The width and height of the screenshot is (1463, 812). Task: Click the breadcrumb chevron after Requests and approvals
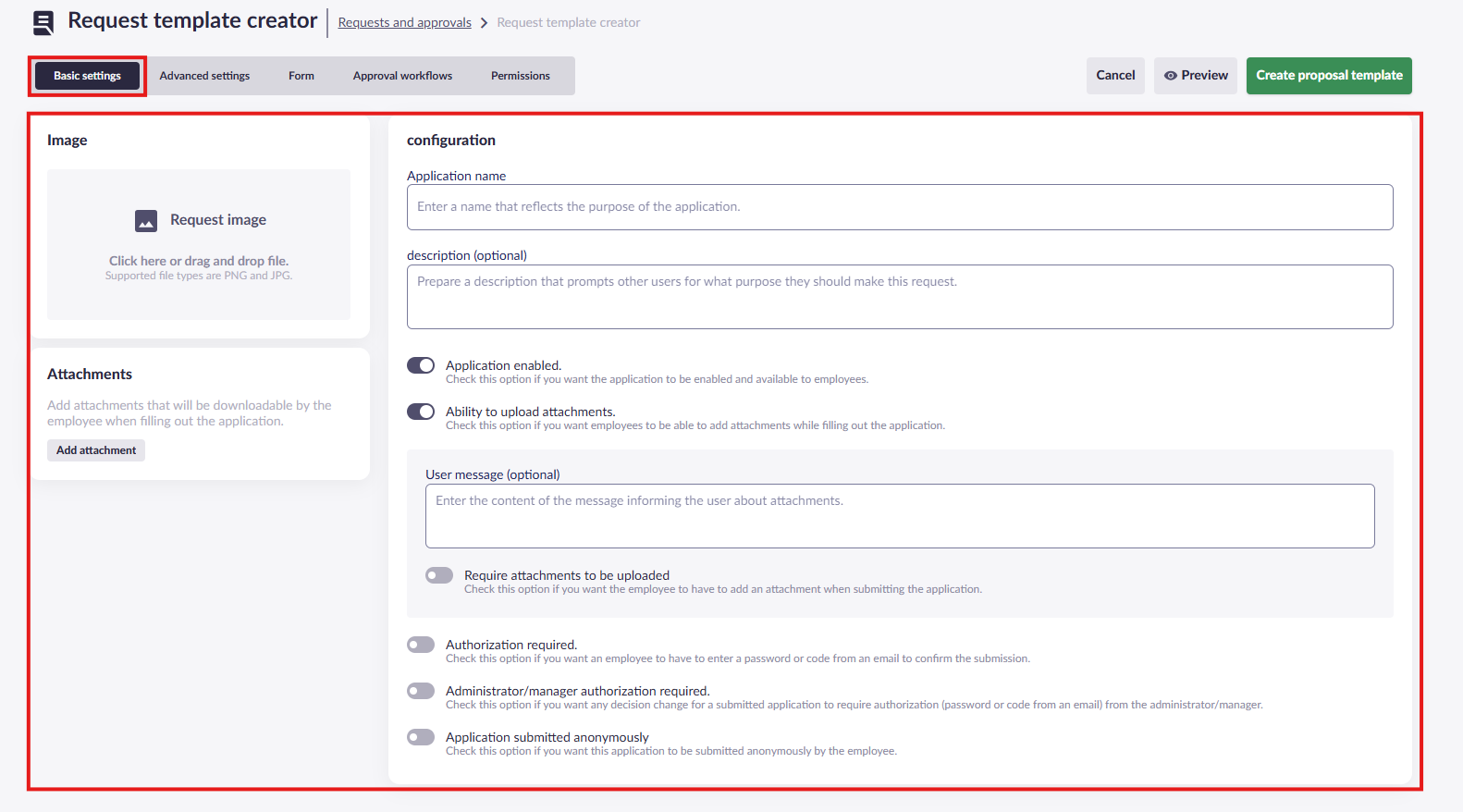coord(484,23)
